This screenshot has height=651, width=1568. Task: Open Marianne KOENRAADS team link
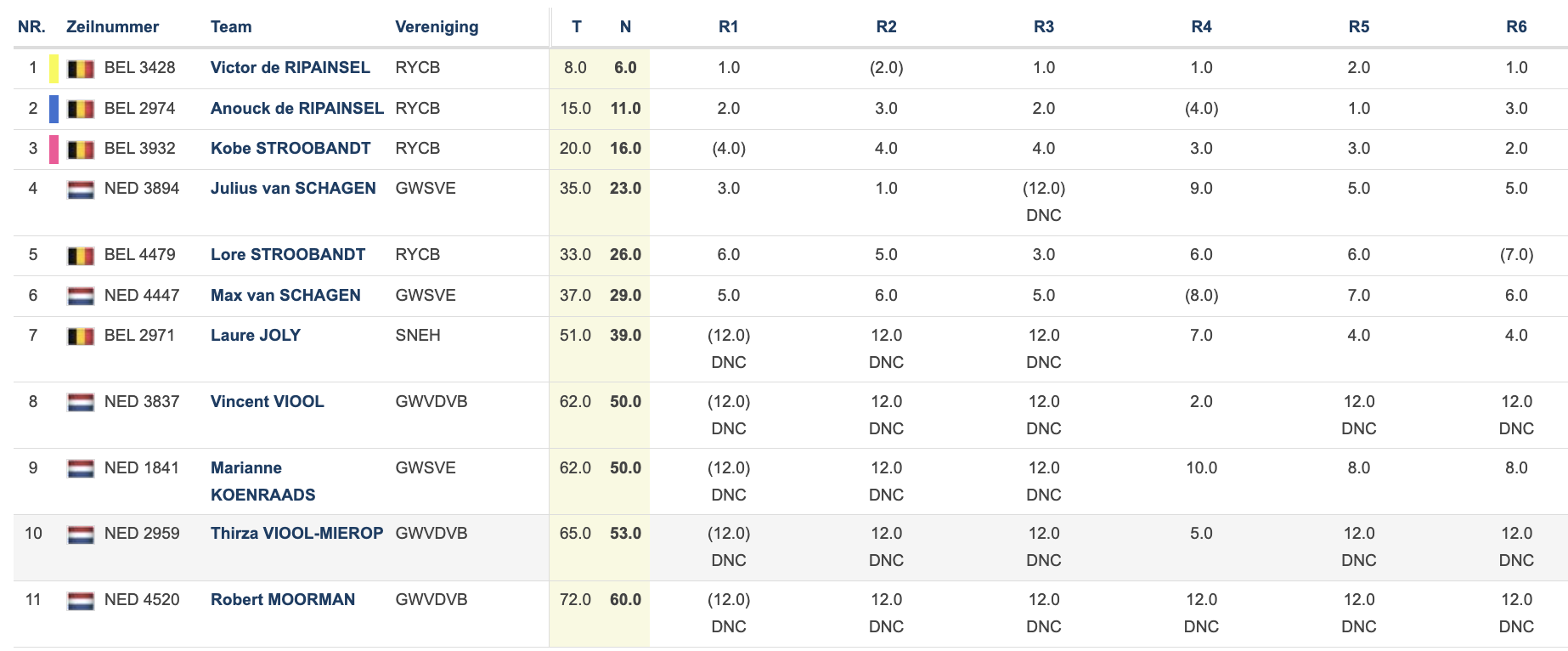coord(263,481)
